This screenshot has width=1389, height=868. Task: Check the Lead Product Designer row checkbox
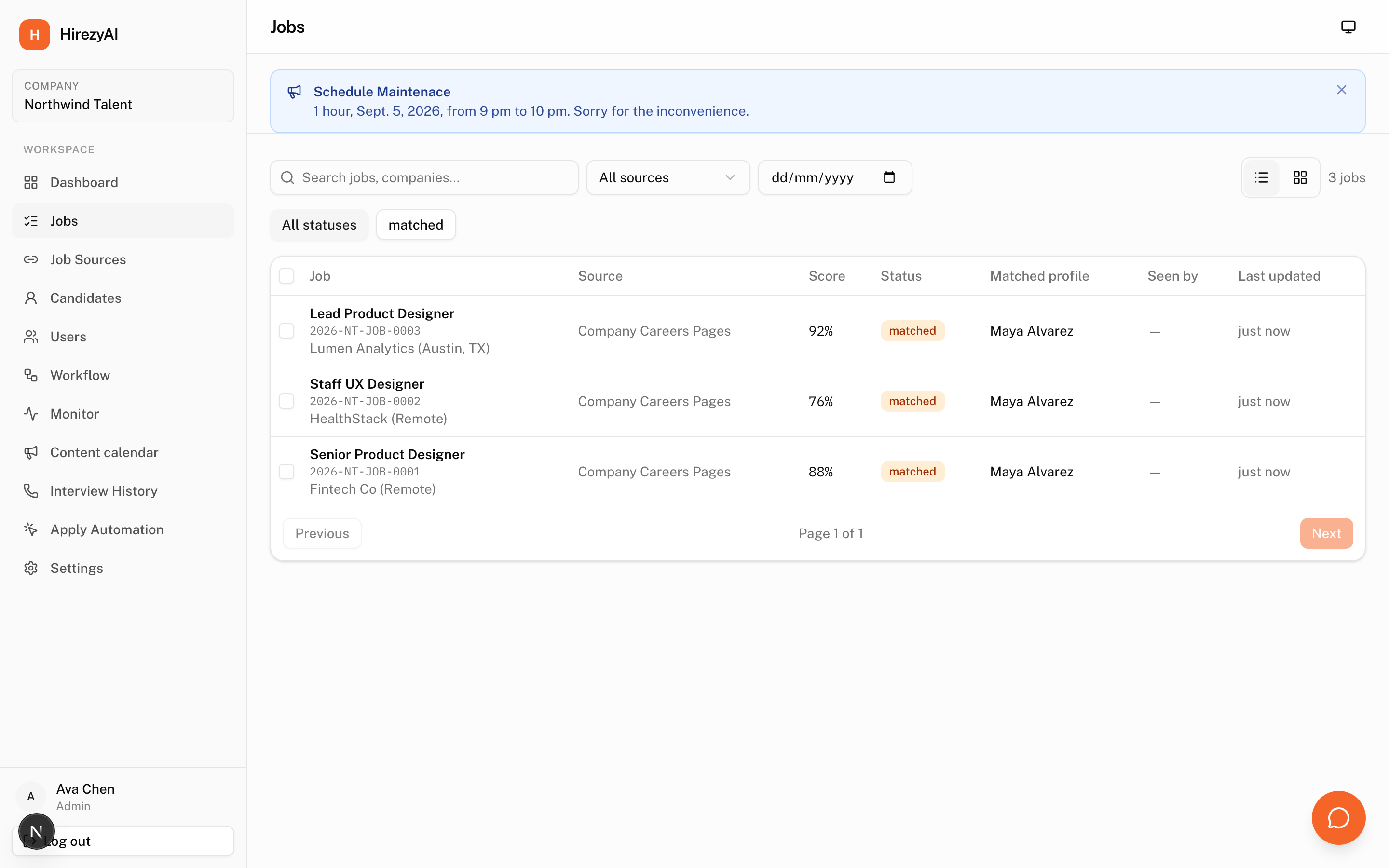tap(286, 331)
